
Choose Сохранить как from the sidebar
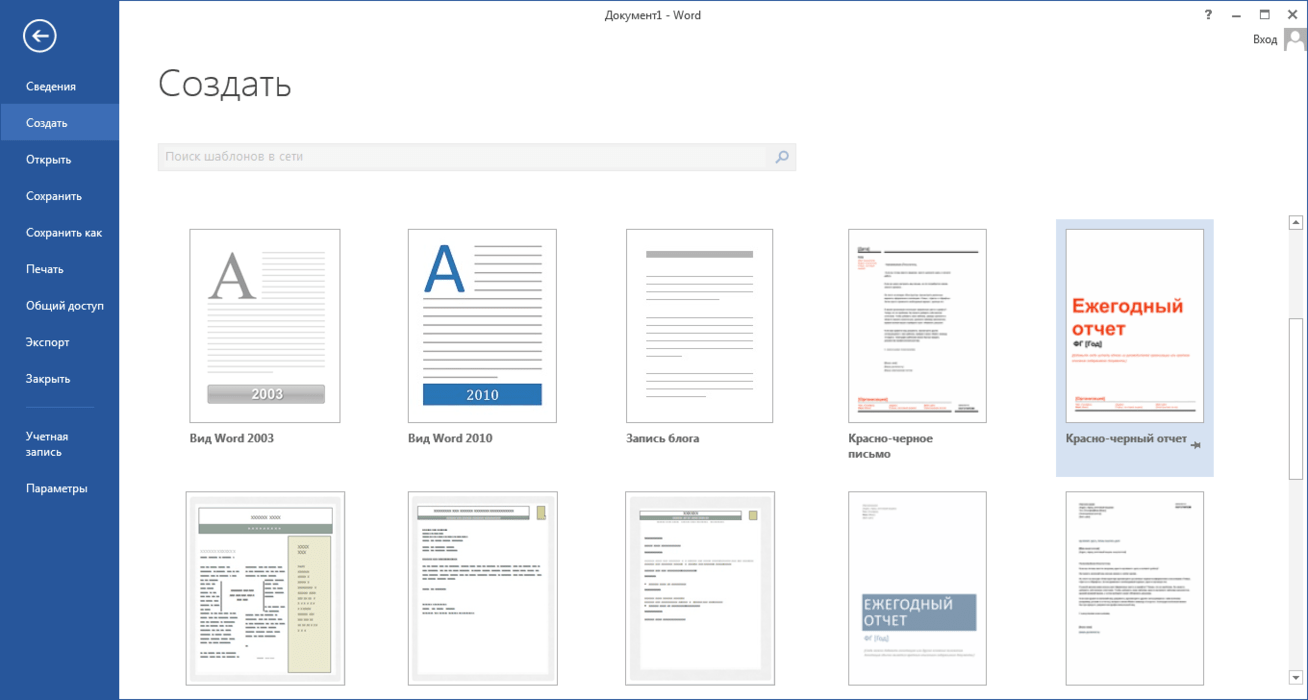tap(64, 233)
